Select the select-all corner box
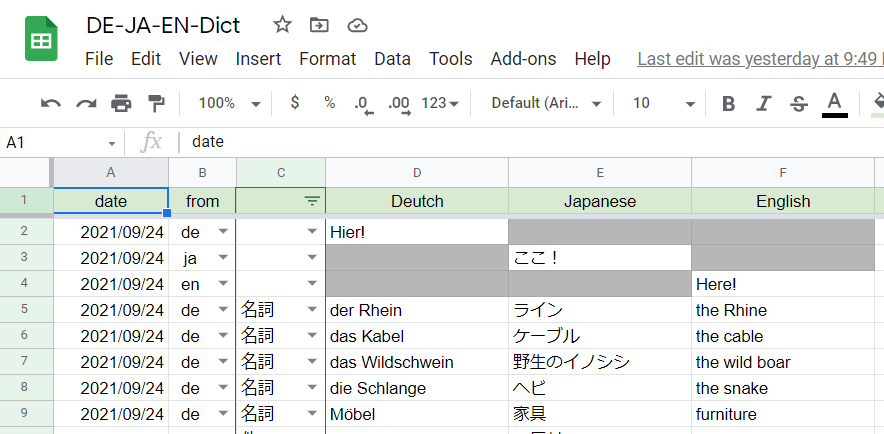The image size is (884, 434). pos(26,172)
